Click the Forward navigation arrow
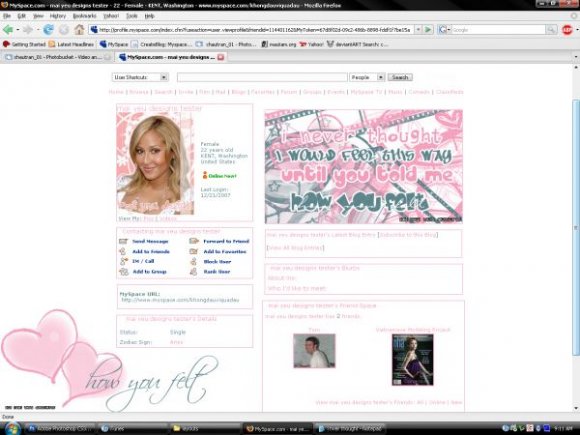The width and height of the screenshot is (580, 435). [x=28, y=30]
